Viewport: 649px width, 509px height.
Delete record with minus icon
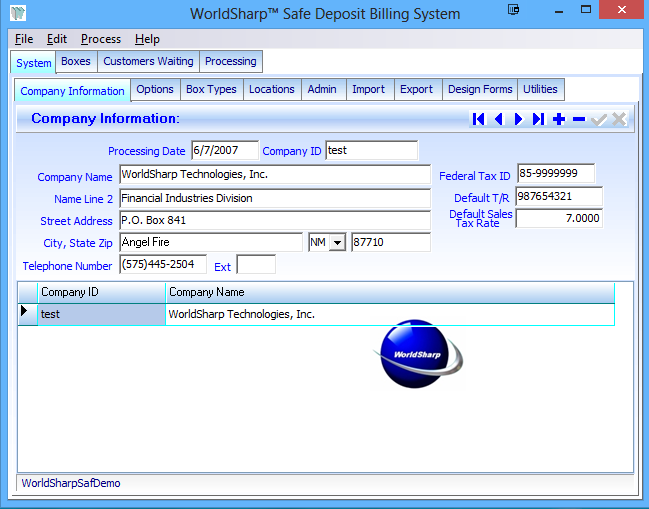pyautogui.click(x=579, y=119)
